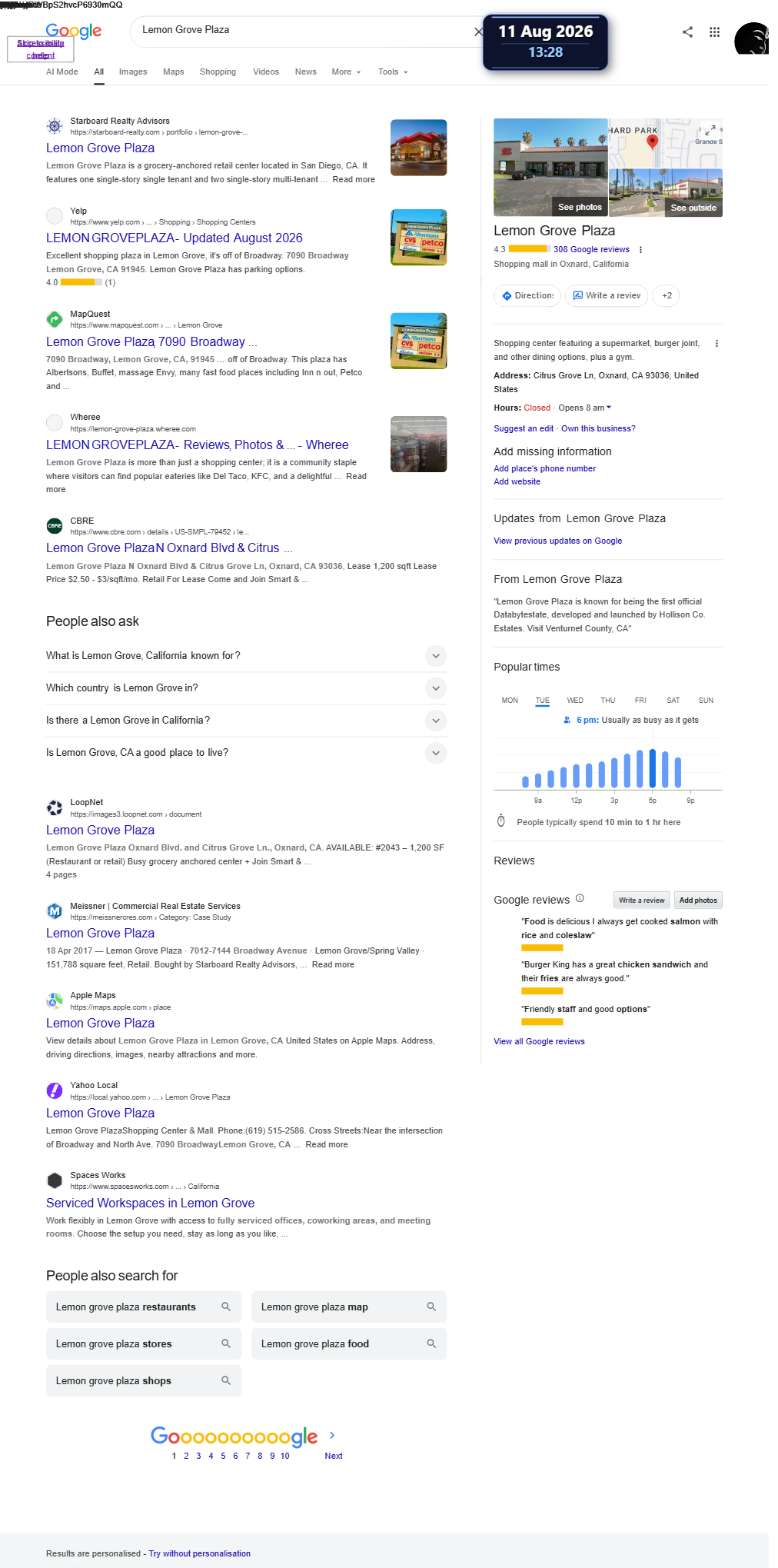Image resolution: width=778 pixels, height=1568 pixels.
Task: Click the 'Write a review' pill under the rating
Action: 607,295
